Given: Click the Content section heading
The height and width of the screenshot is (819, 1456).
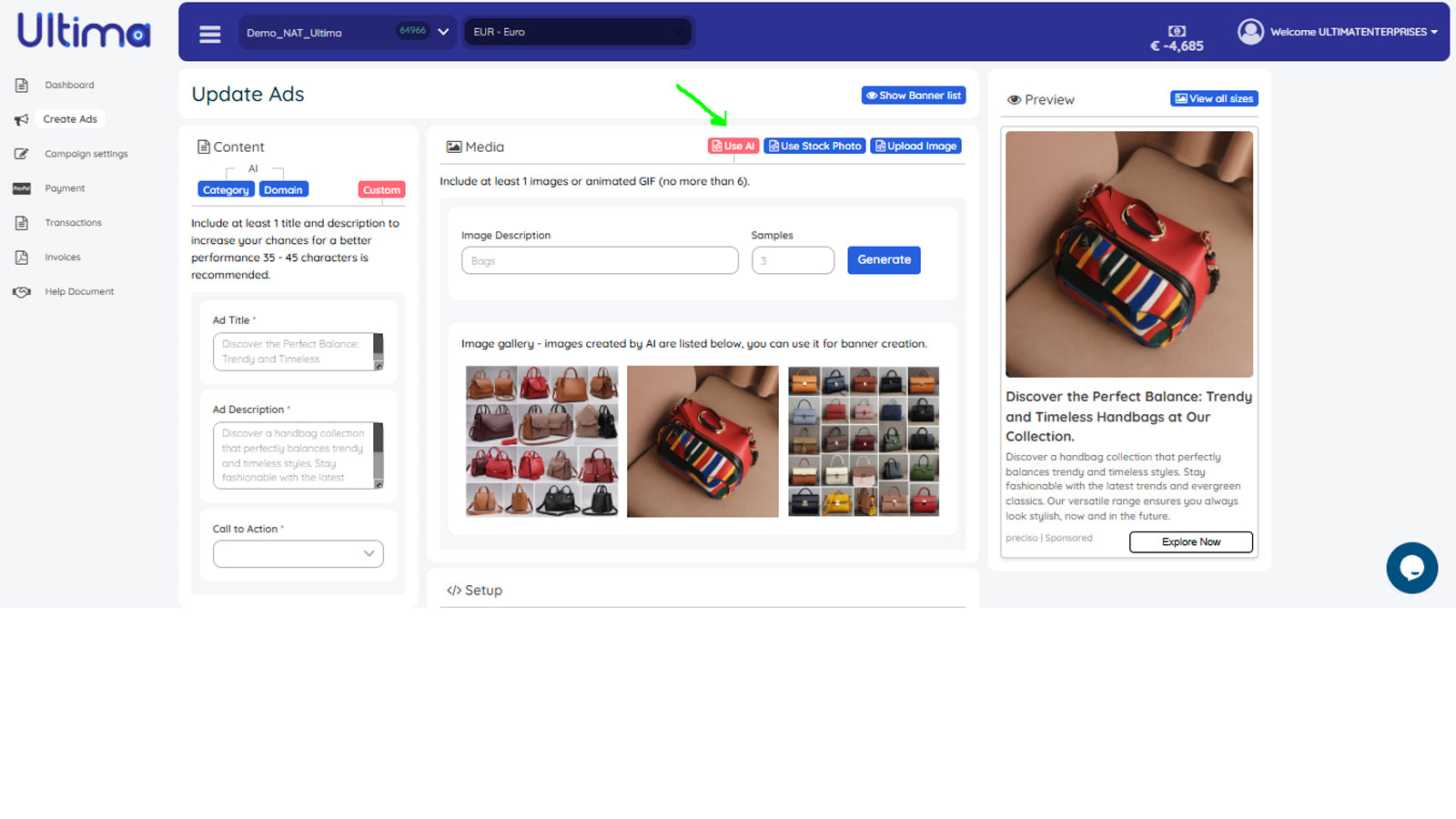Looking at the screenshot, I should 231,147.
